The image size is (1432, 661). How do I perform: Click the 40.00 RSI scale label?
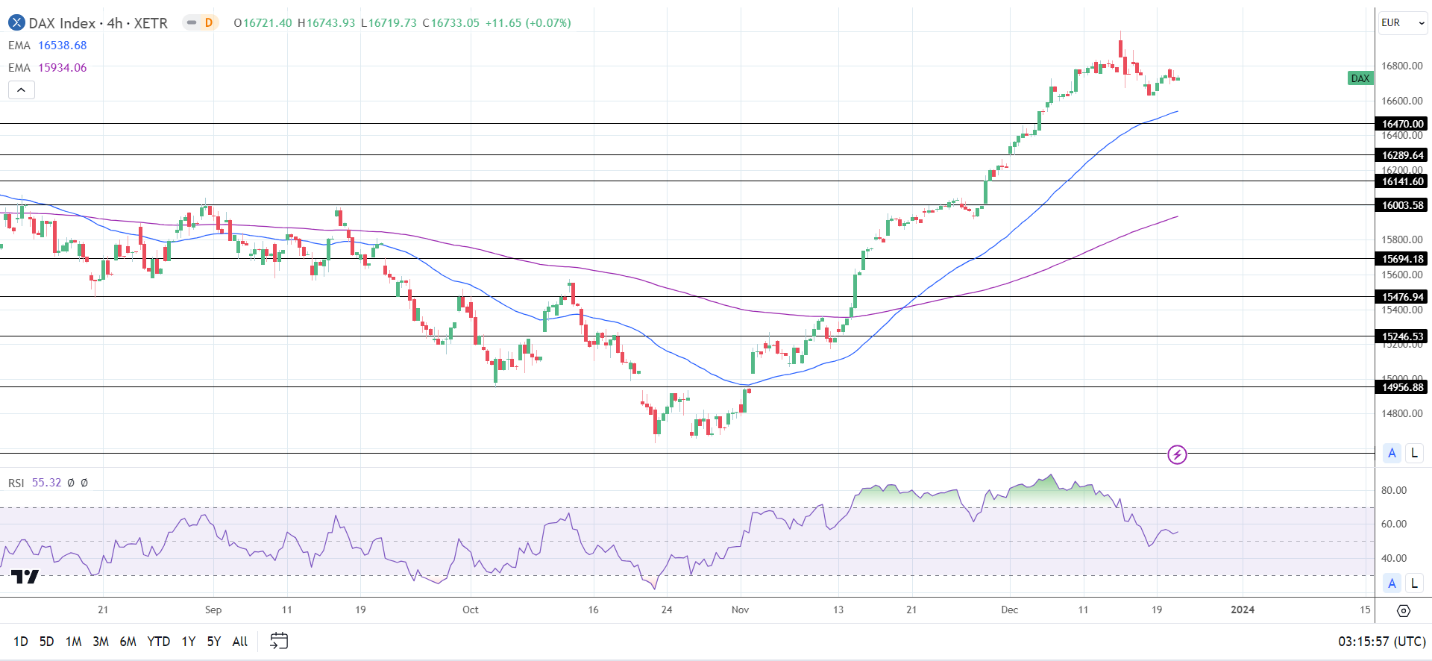point(1394,558)
